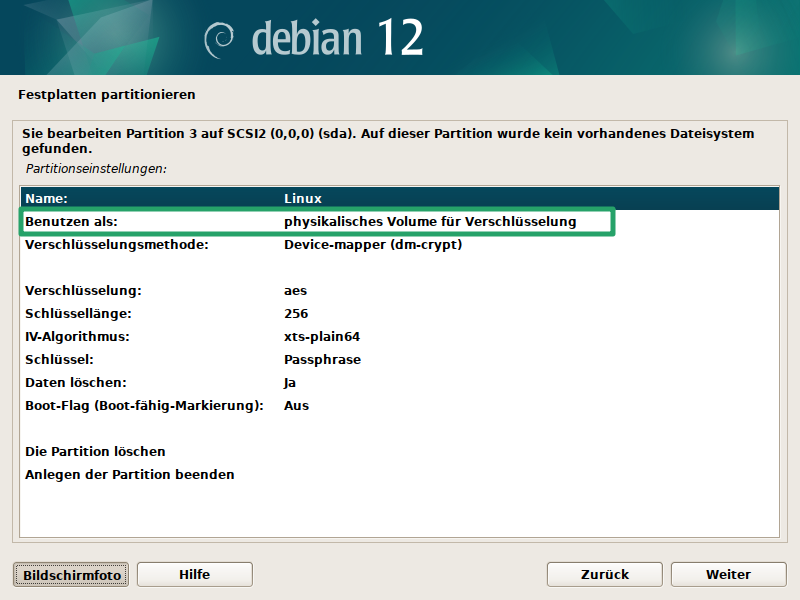Open 'Hilfe' for this step
The width and height of the screenshot is (800, 600).
pyautogui.click(x=194, y=574)
